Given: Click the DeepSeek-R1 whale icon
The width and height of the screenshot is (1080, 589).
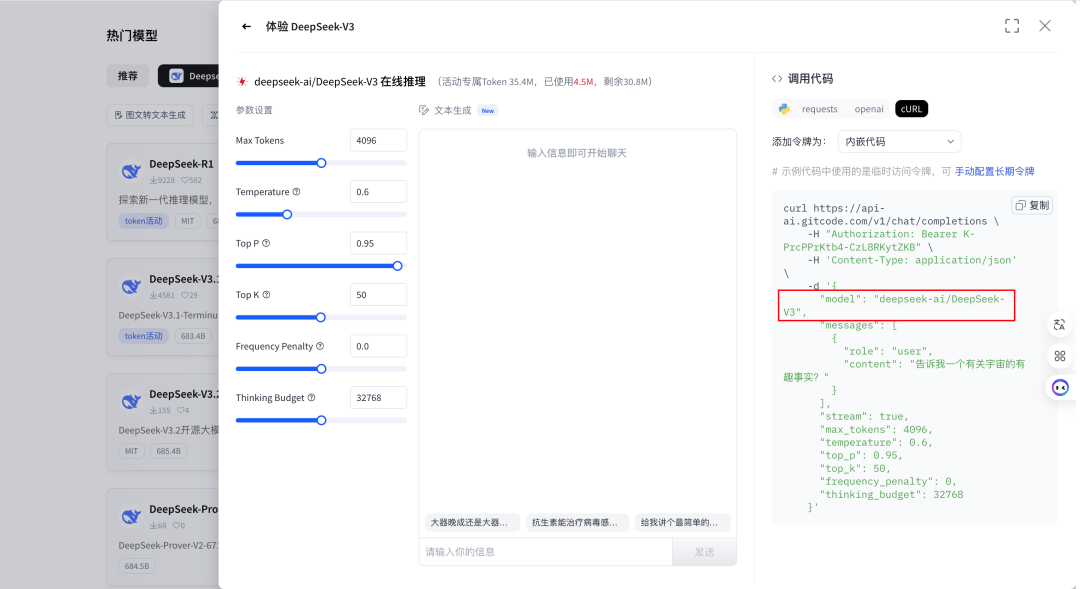Looking at the screenshot, I should click(131, 170).
